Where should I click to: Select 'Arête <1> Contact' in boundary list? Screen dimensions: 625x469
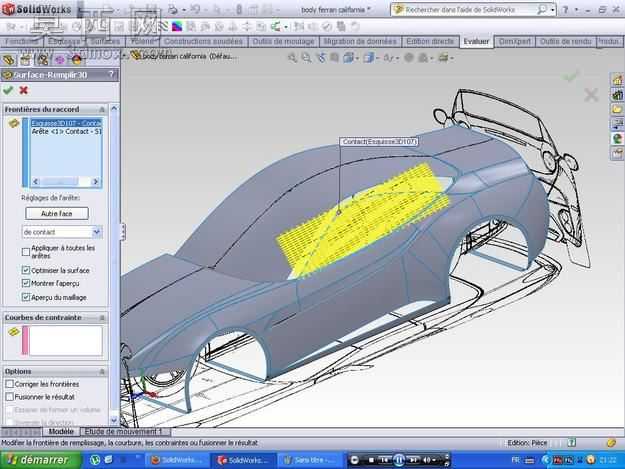(66, 131)
